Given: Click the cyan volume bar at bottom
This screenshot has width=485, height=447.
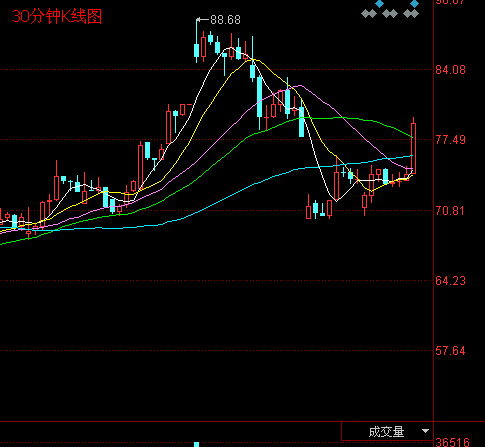Looking at the screenshot, I should (x=197, y=445).
